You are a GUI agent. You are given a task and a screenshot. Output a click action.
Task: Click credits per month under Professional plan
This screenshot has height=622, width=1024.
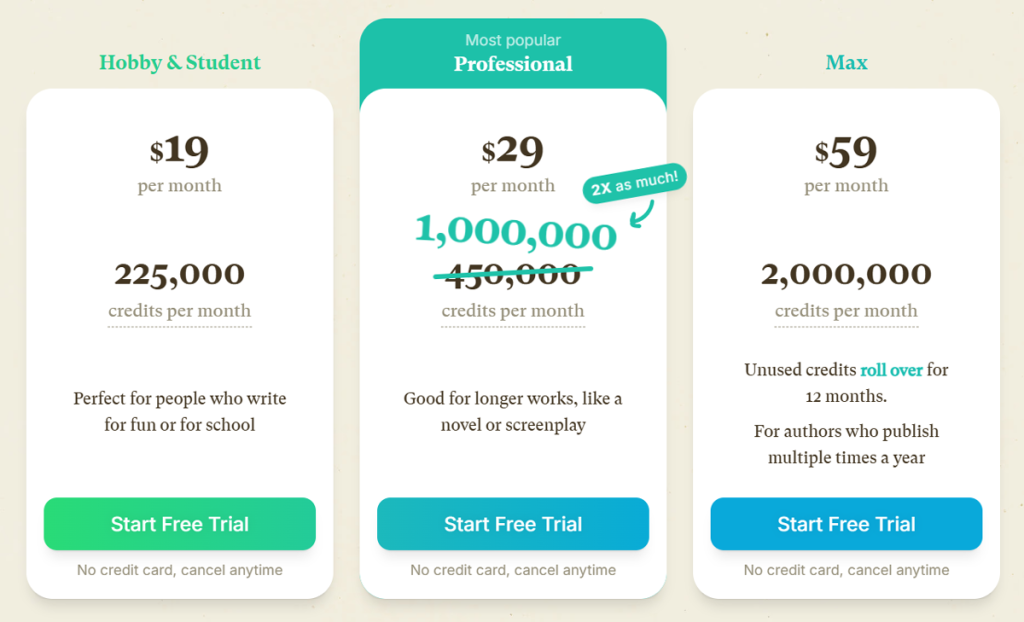(513, 311)
